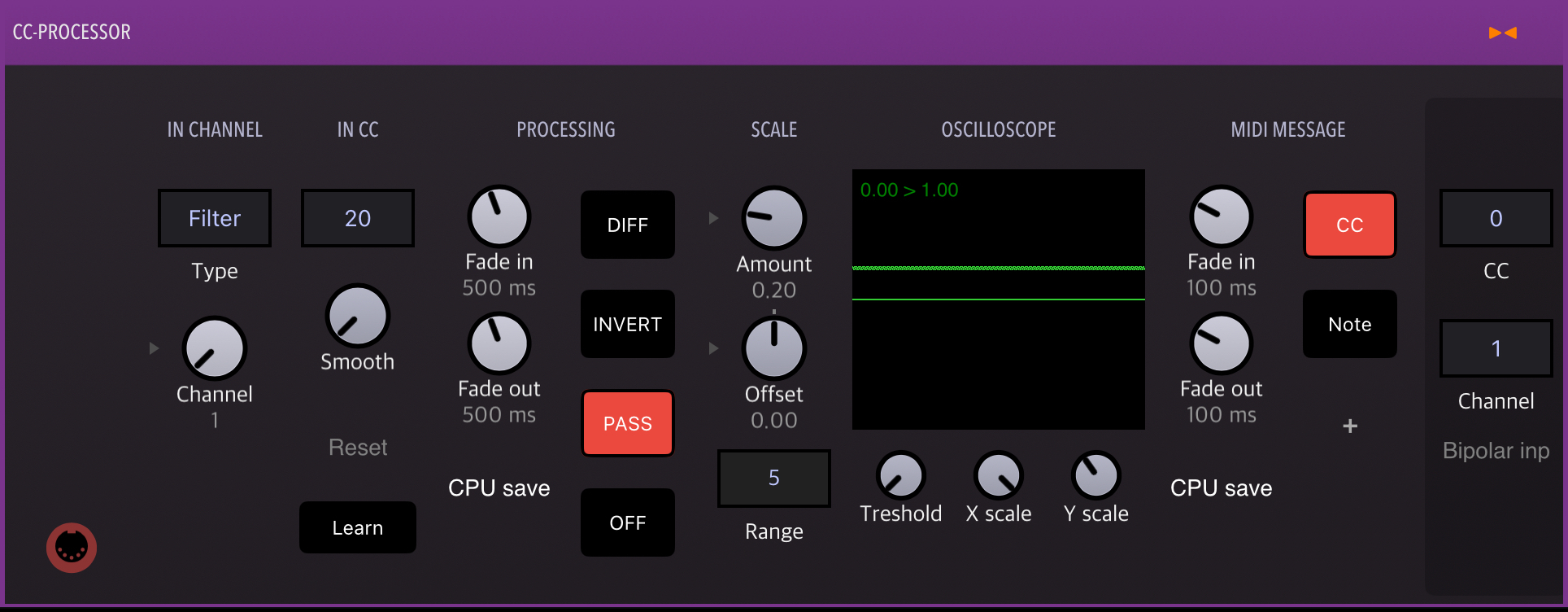
Task: Click the IN CC value field 20
Action: [358, 218]
